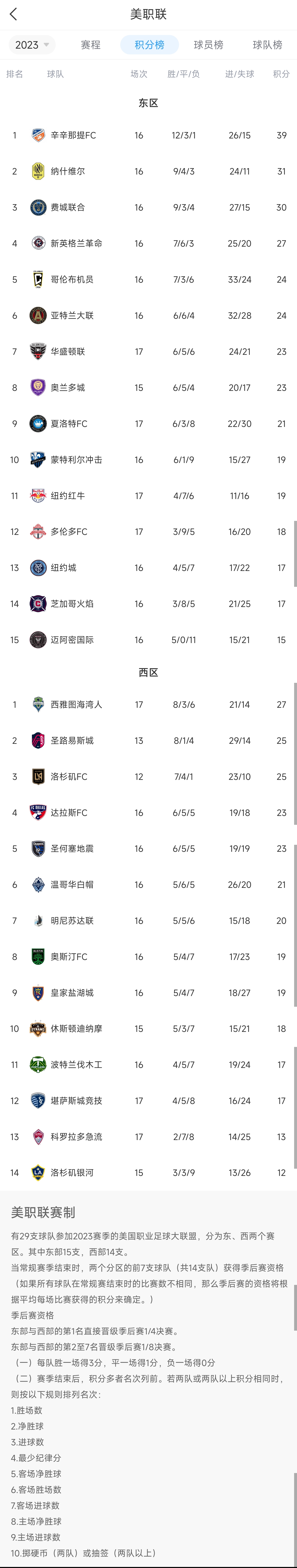The width and height of the screenshot is (297, 1568).
Task: Open the 洛杉矶FC team logo
Action: (38, 777)
